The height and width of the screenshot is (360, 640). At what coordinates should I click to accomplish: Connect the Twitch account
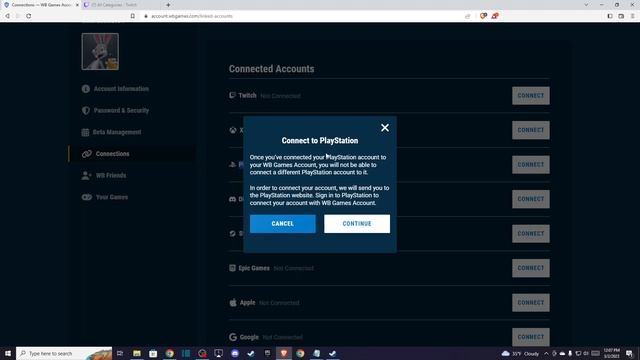click(x=531, y=96)
